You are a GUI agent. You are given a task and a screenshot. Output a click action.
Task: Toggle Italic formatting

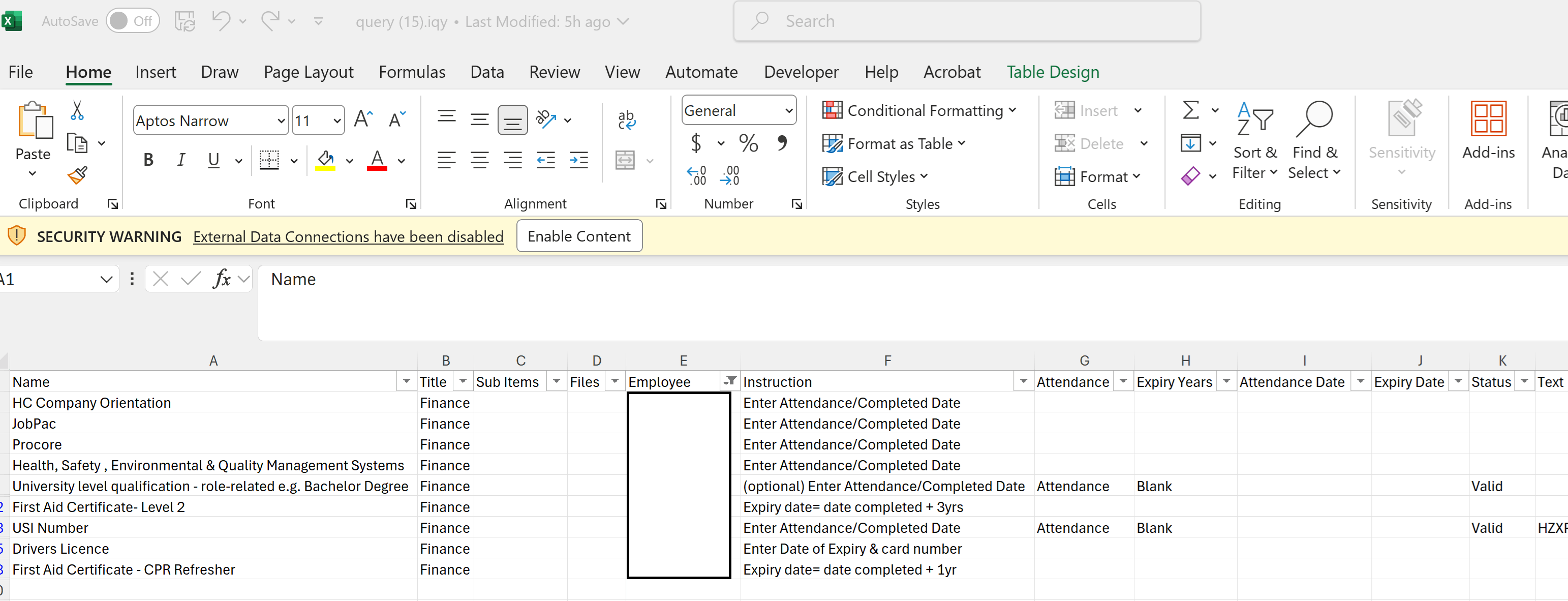181,160
